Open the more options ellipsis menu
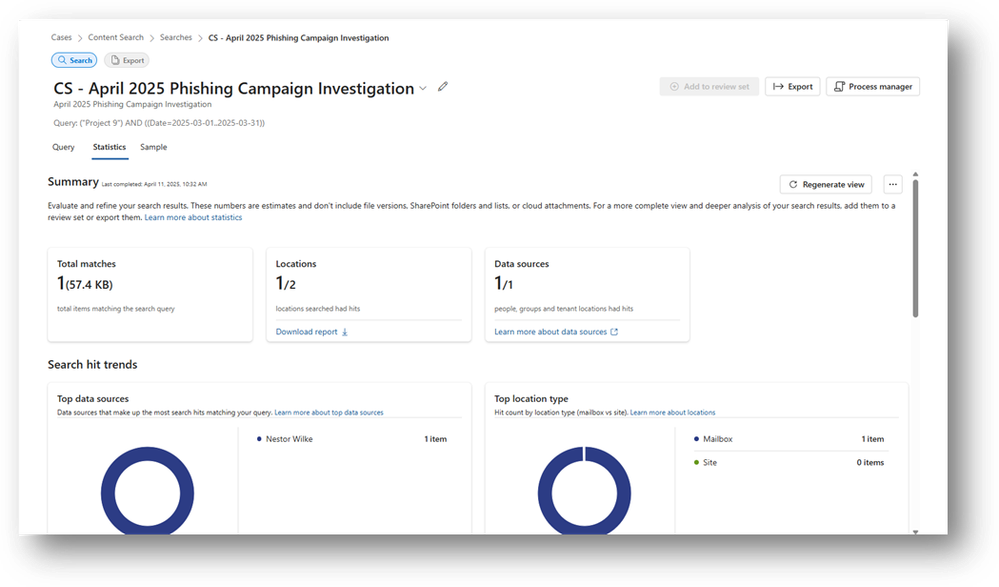 (893, 184)
